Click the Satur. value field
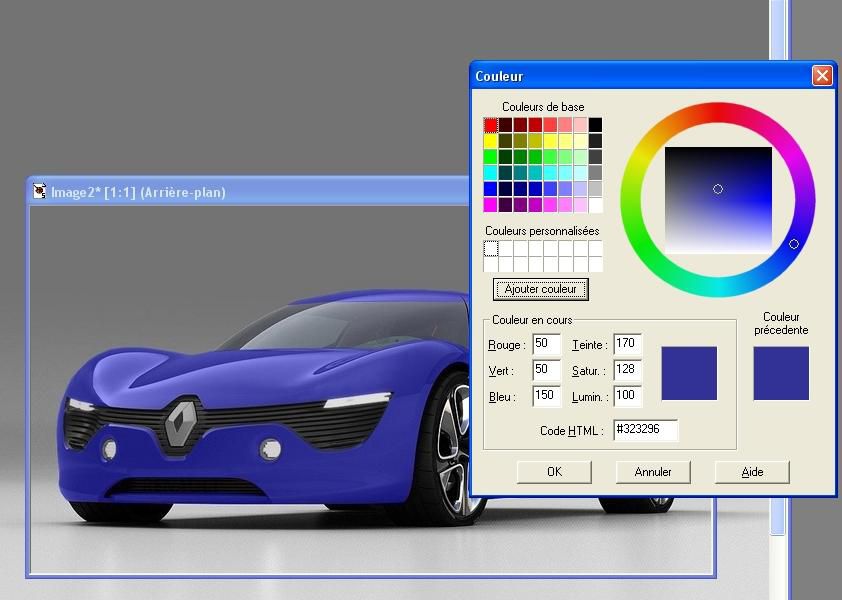The width and height of the screenshot is (842, 600). click(x=628, y=370)
